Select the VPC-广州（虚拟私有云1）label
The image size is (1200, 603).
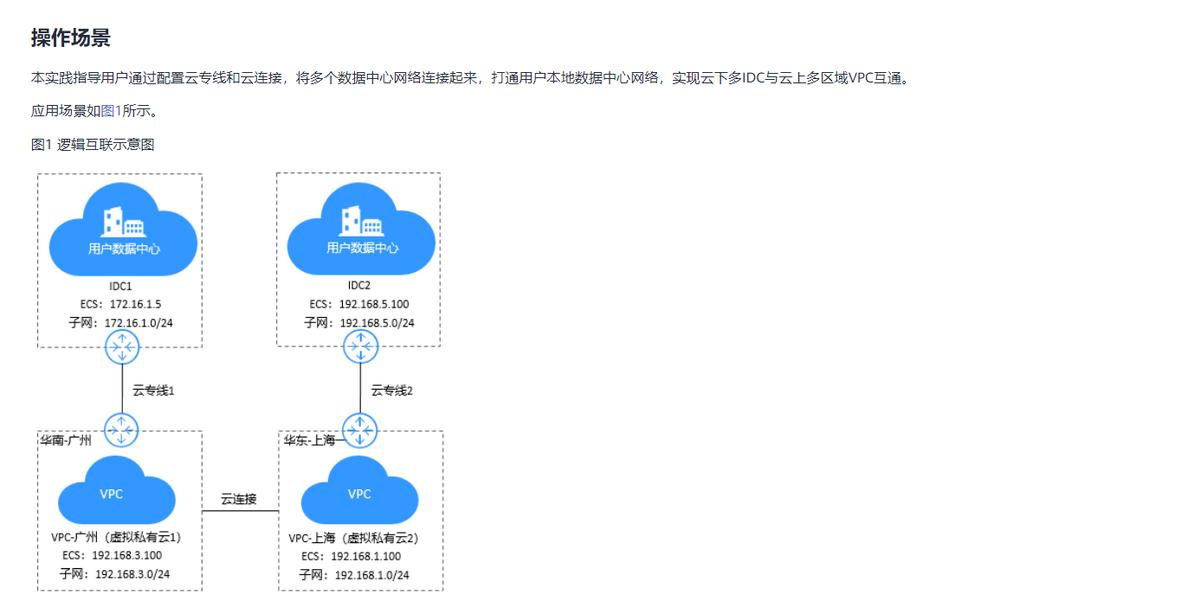point(115,538)
